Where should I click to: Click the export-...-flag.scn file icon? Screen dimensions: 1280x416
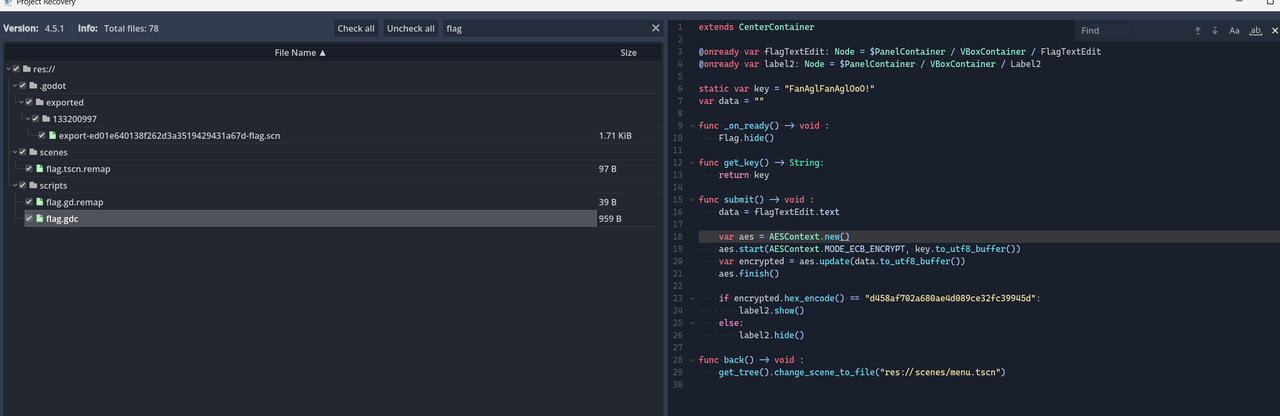click(x=52, y=135)
